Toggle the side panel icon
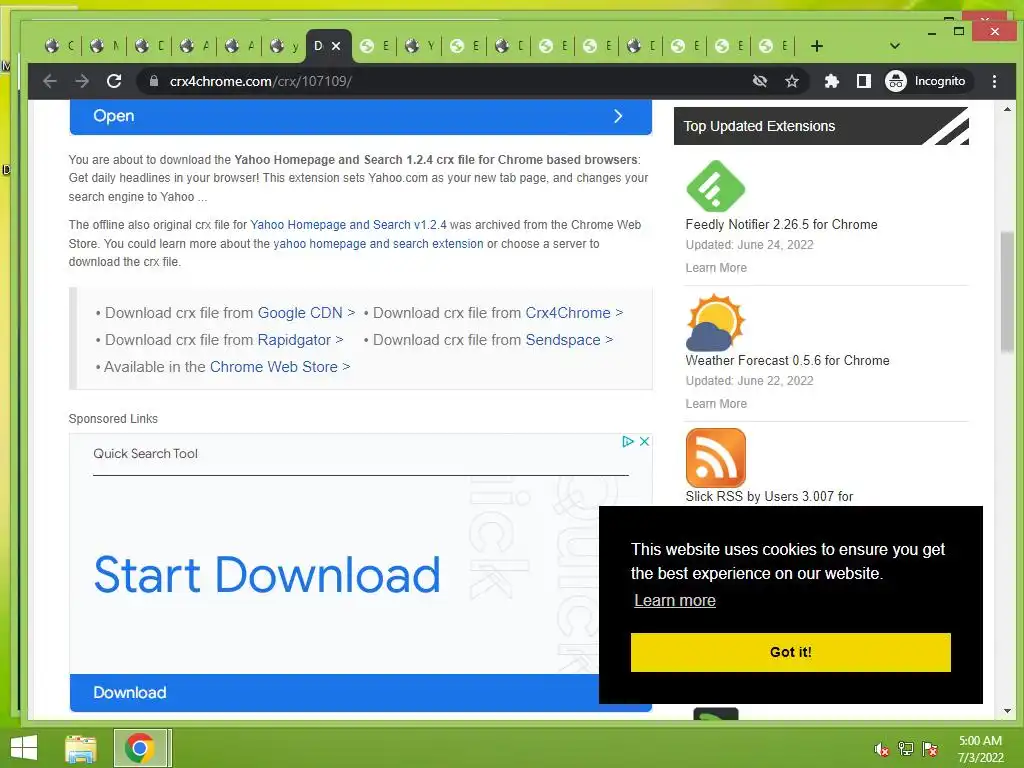Screen dimensions: 1024x768 [x=863, y=81]
